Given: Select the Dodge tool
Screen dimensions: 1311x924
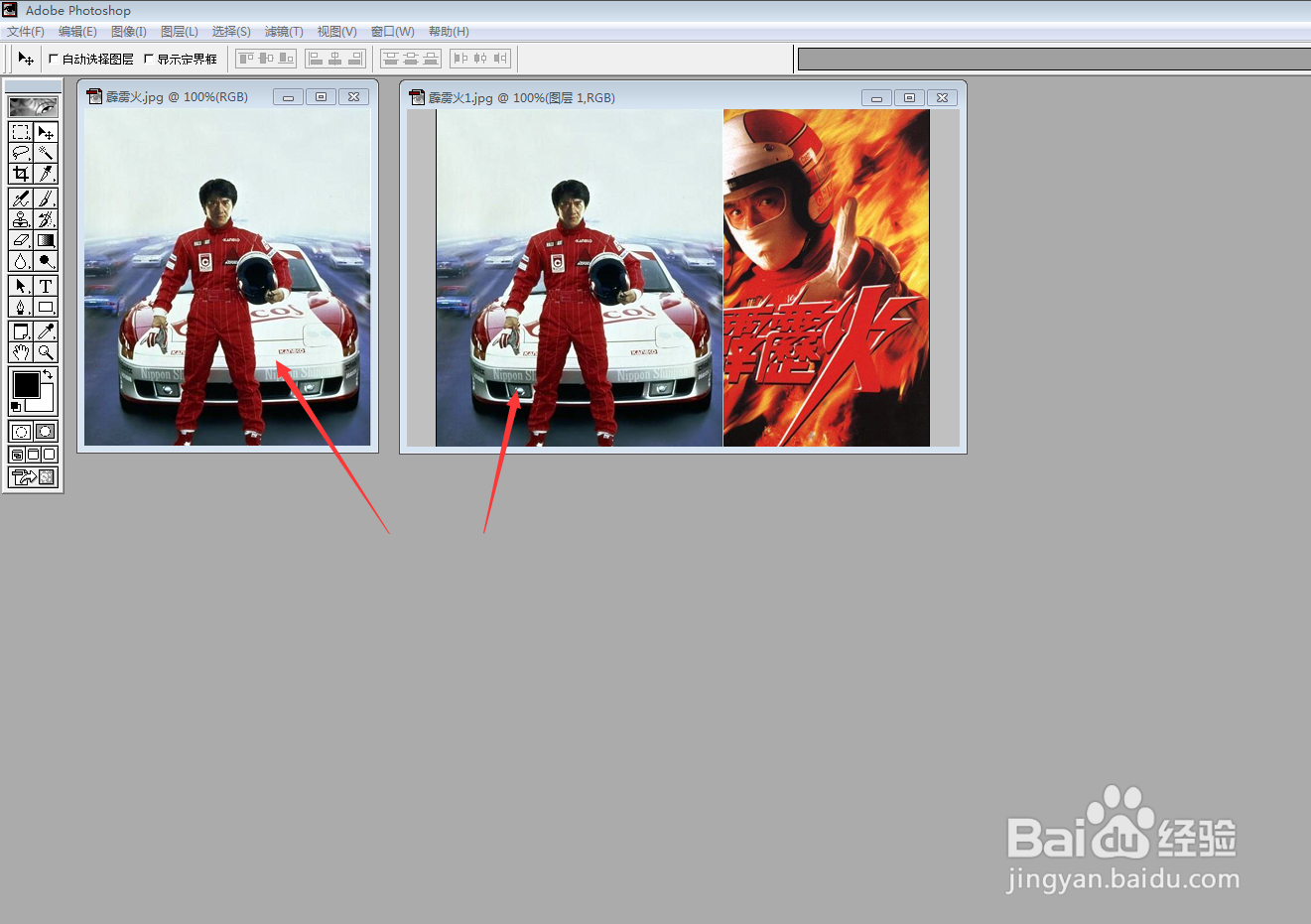Looking at the screenshot, I should pos(46,261).
